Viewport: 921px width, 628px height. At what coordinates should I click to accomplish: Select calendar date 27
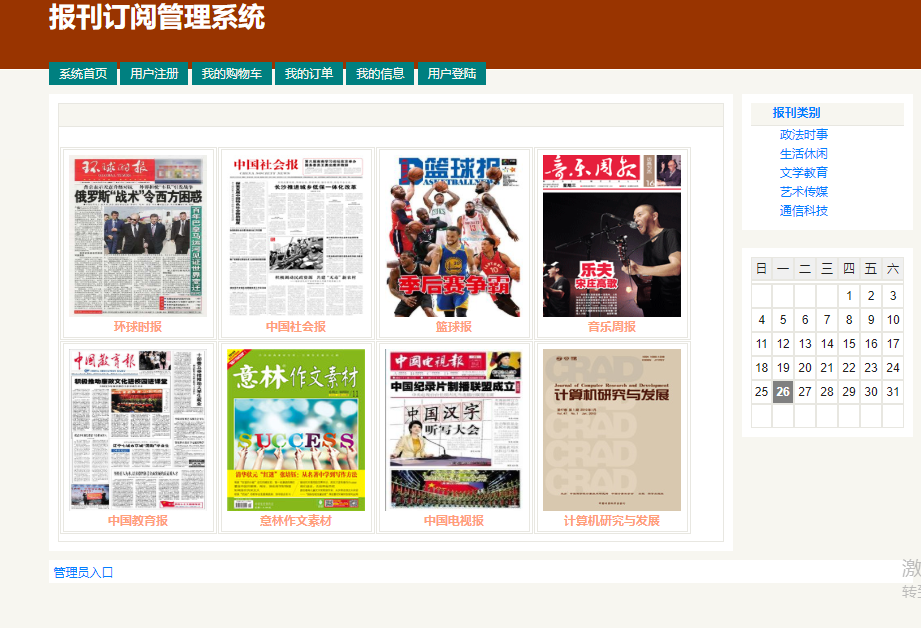(x=805, y=392)
